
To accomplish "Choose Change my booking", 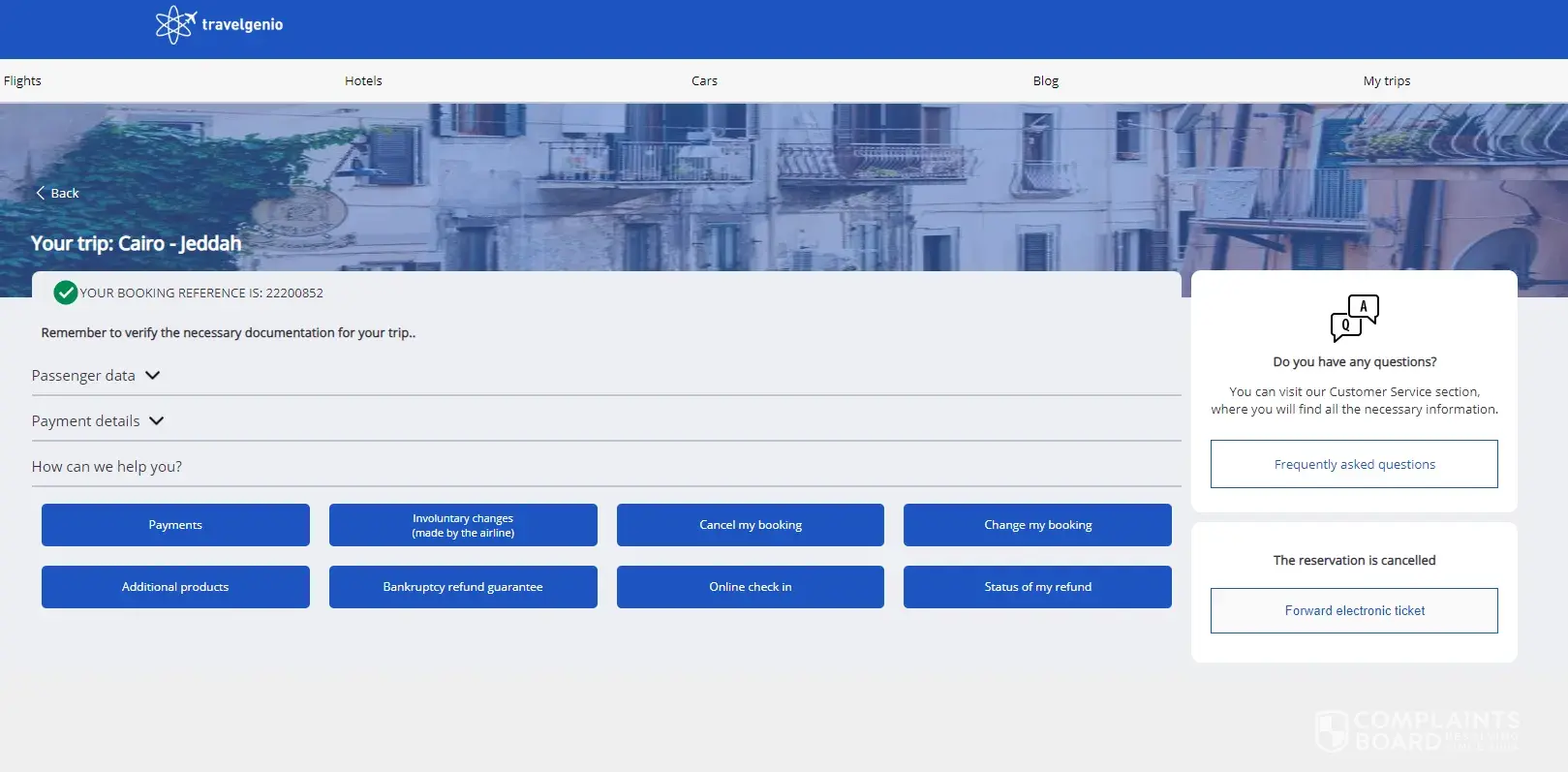I will pos(1037,525).
